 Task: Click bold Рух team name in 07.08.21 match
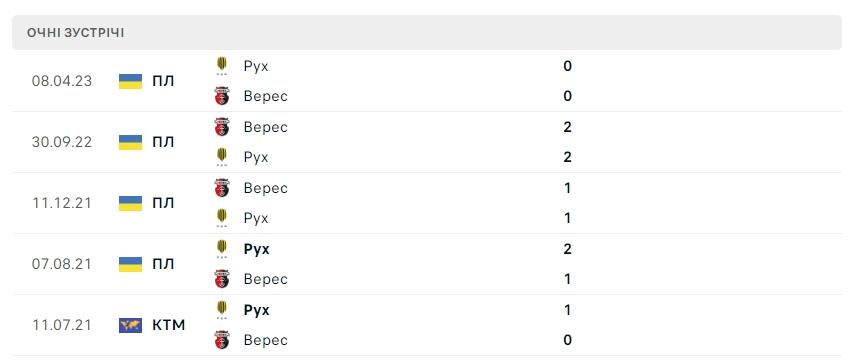pos(257,249)
